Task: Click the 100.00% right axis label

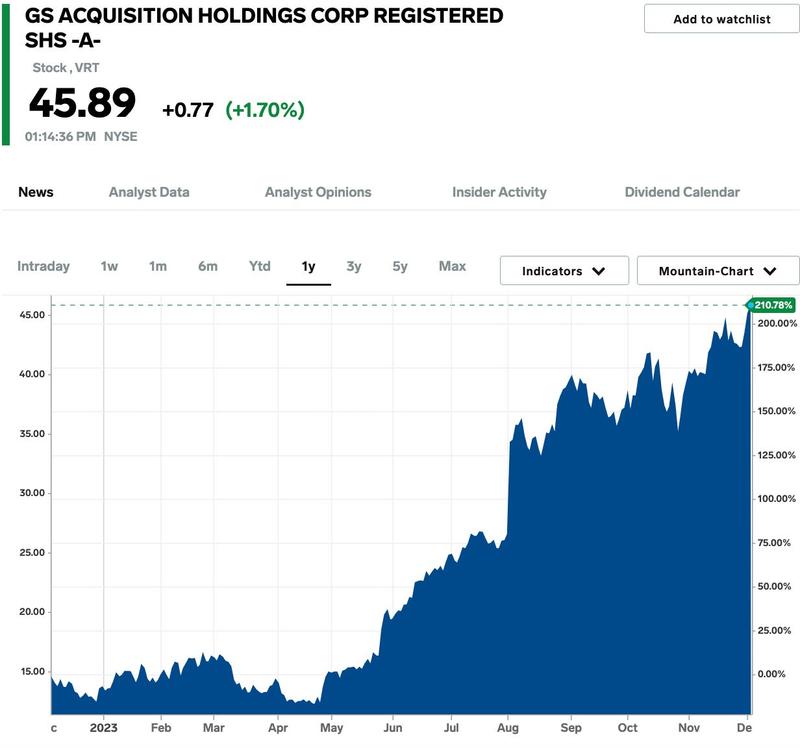Action: pos(777,498)
